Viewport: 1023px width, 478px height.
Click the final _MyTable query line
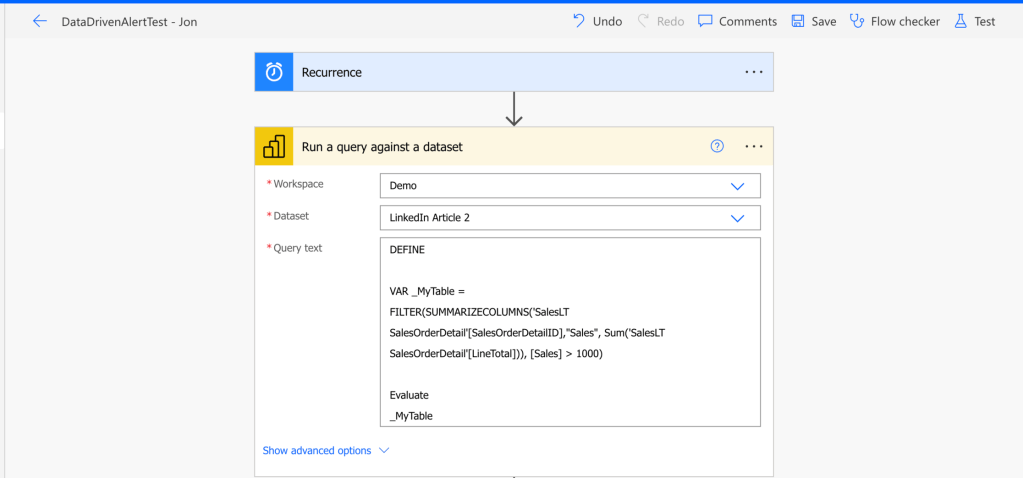click(x=411, y=415)
